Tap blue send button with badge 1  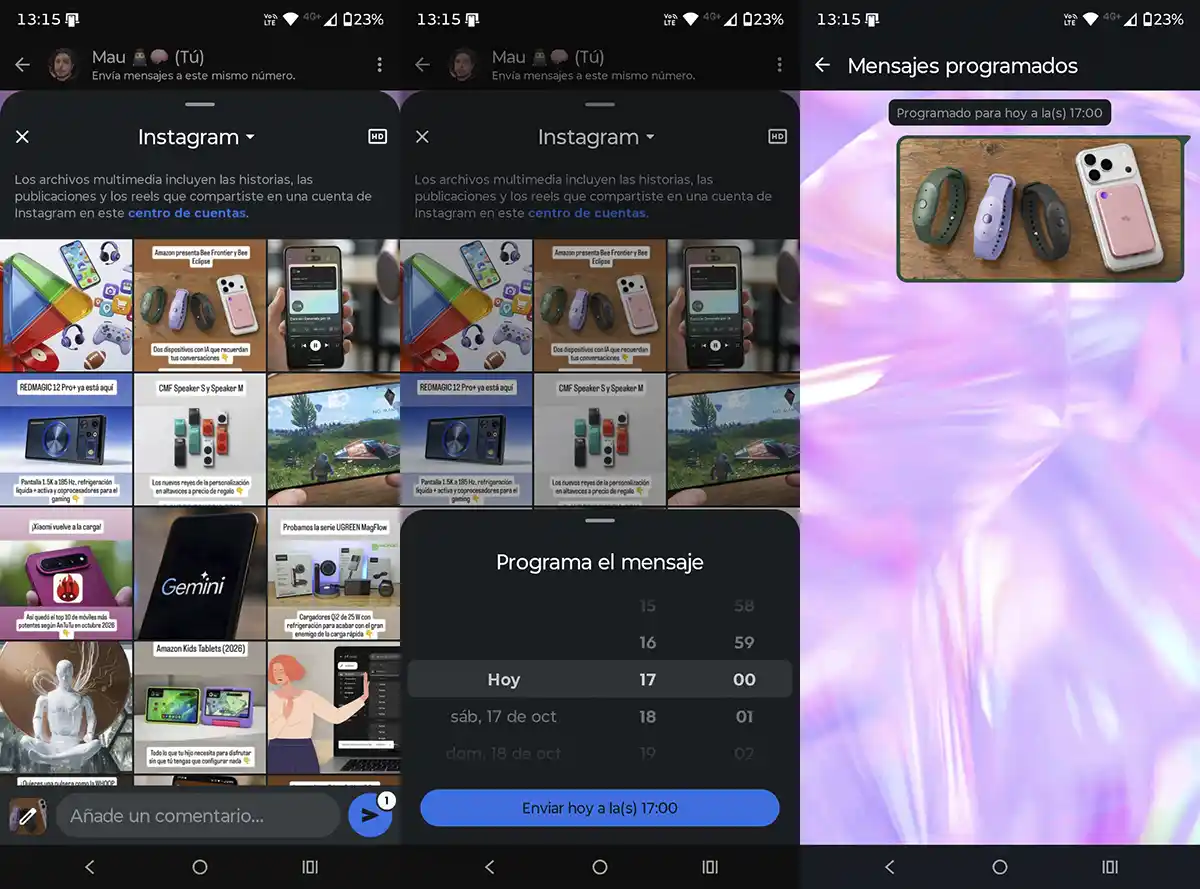(370, 816)
